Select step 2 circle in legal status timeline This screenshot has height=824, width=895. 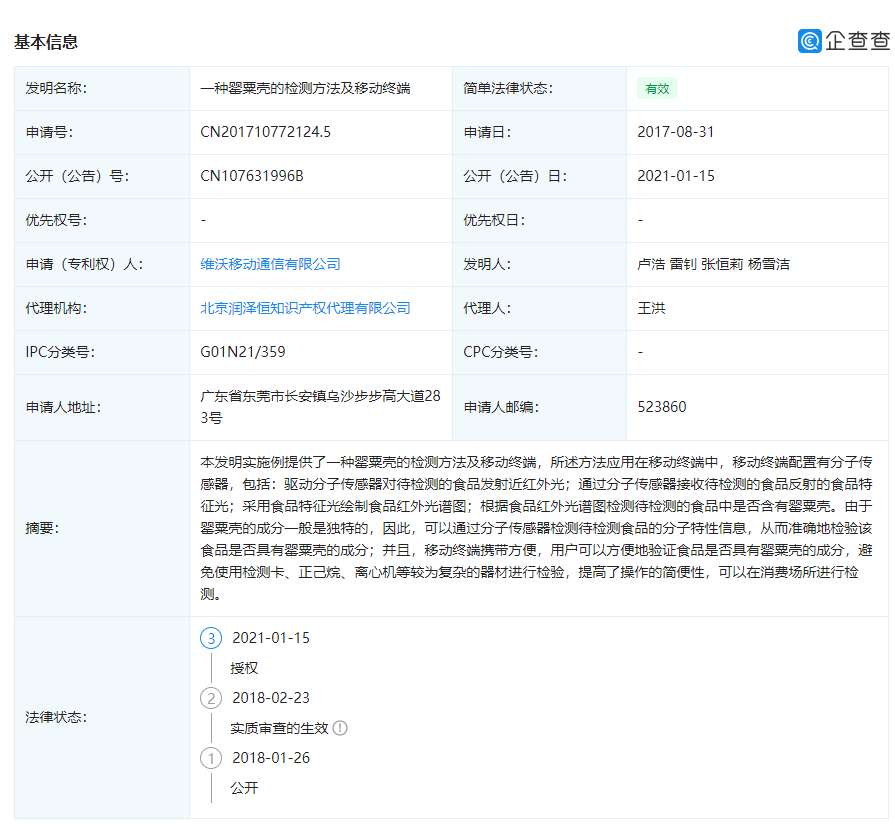tap(211, 698)
